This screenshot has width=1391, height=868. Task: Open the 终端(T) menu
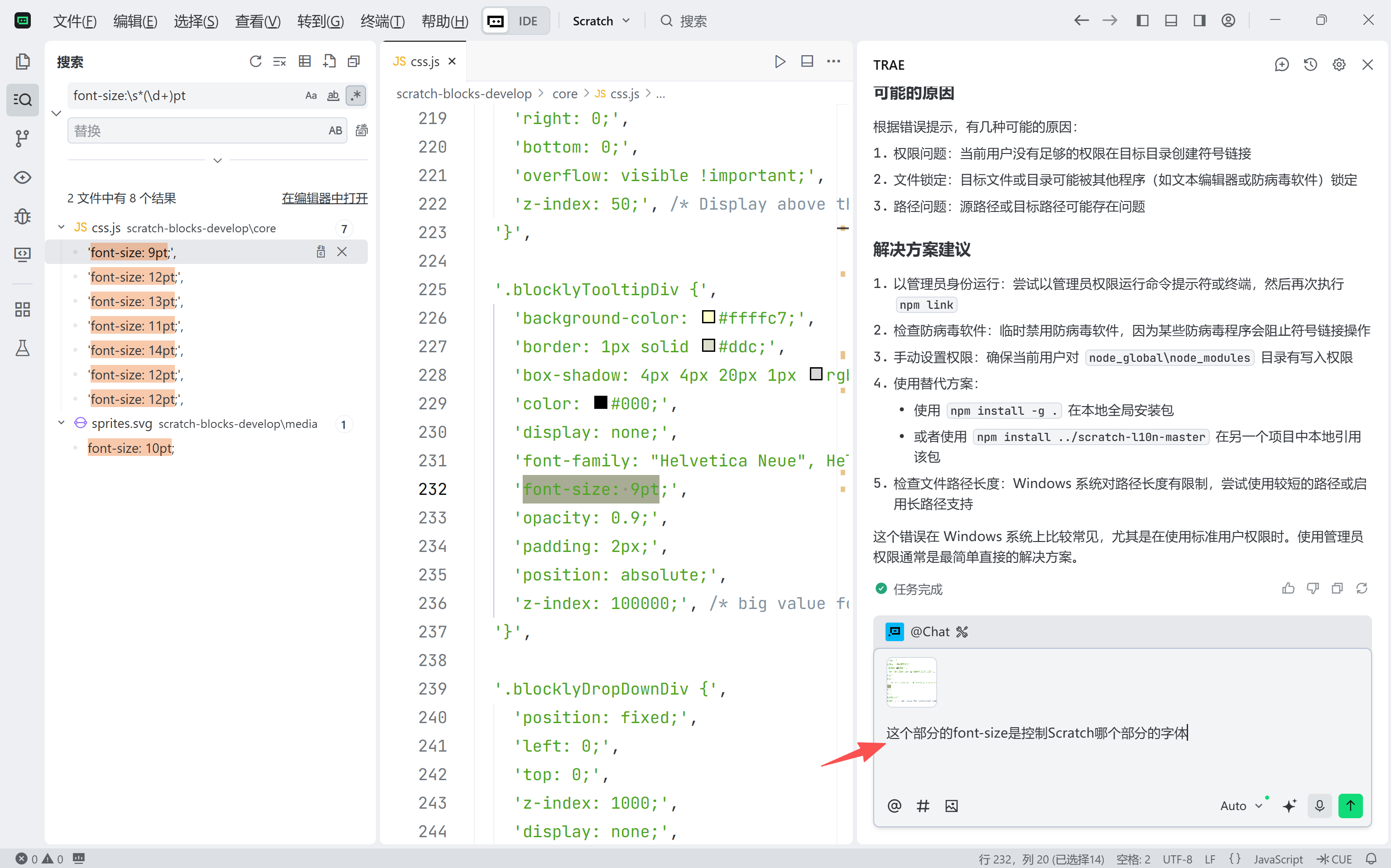(382, 21)
